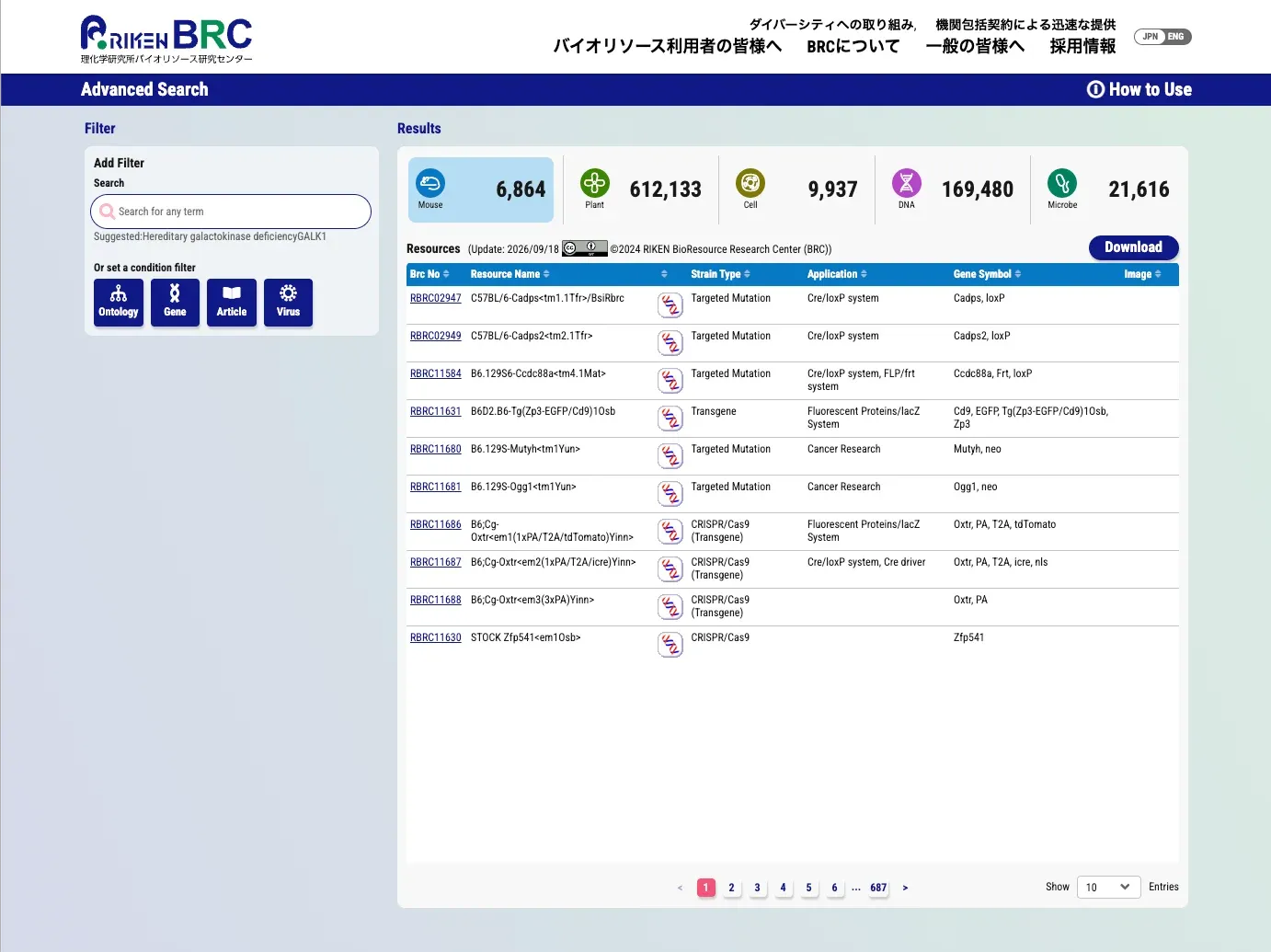The height and width of the screenshot is (952, 1271).
Task: Click the Creative Commons license badge
Action: 585,248
